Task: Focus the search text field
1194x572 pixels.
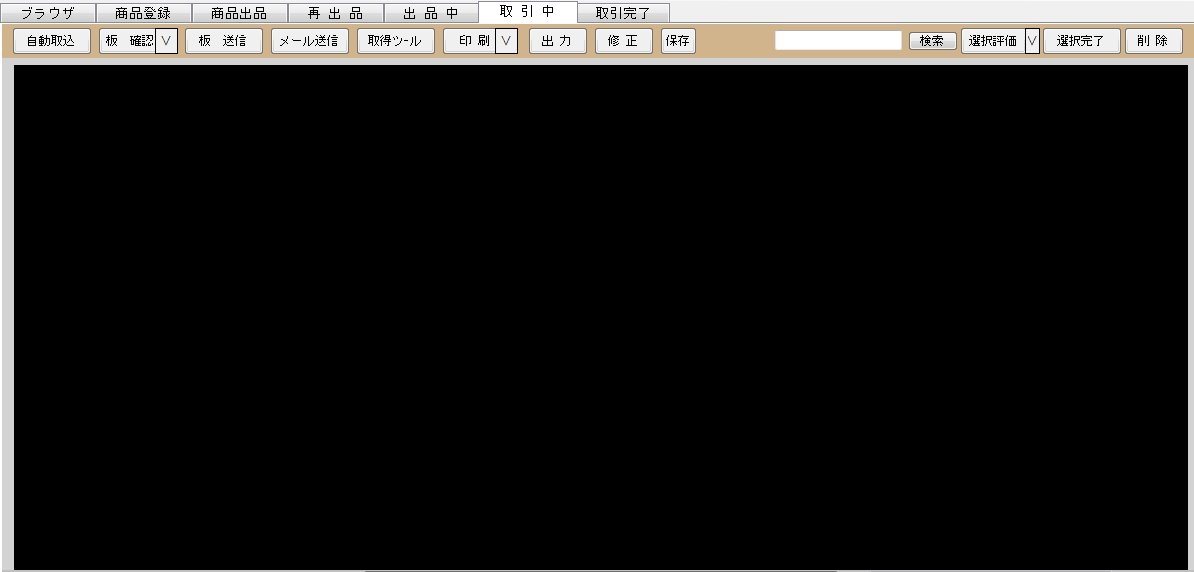Action: coord(838,41)
